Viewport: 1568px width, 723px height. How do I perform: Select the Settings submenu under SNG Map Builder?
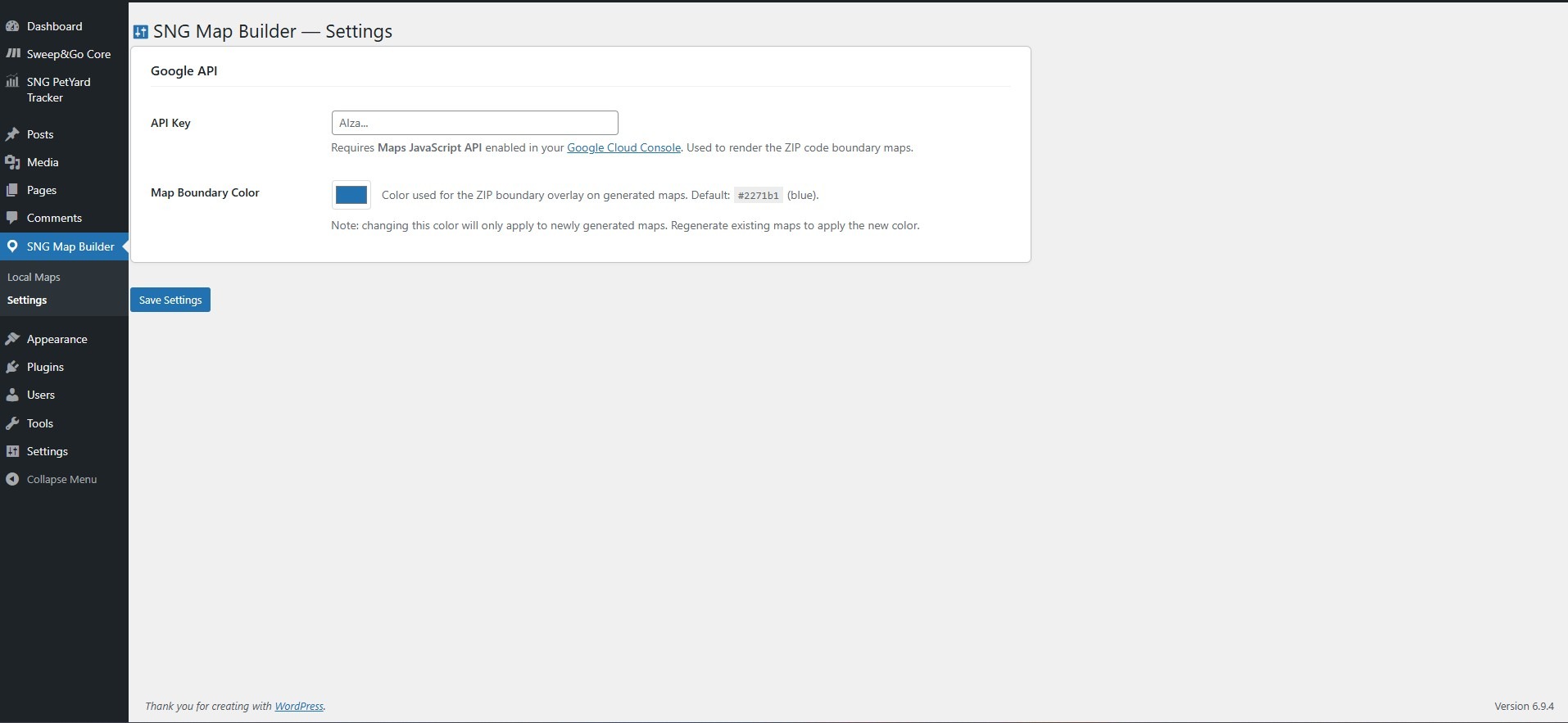click(x=27, y=300)
